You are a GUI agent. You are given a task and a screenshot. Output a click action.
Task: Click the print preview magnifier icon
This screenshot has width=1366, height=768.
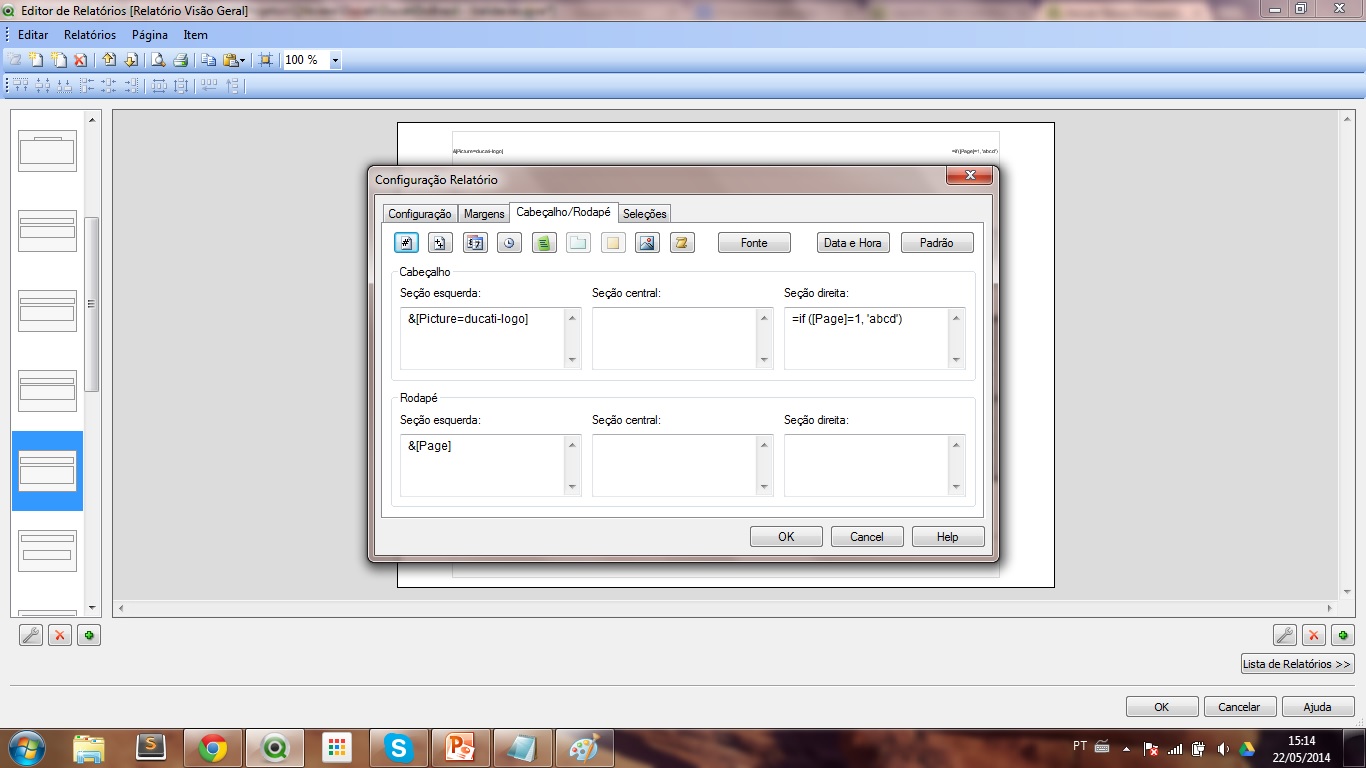pos(158,60)
